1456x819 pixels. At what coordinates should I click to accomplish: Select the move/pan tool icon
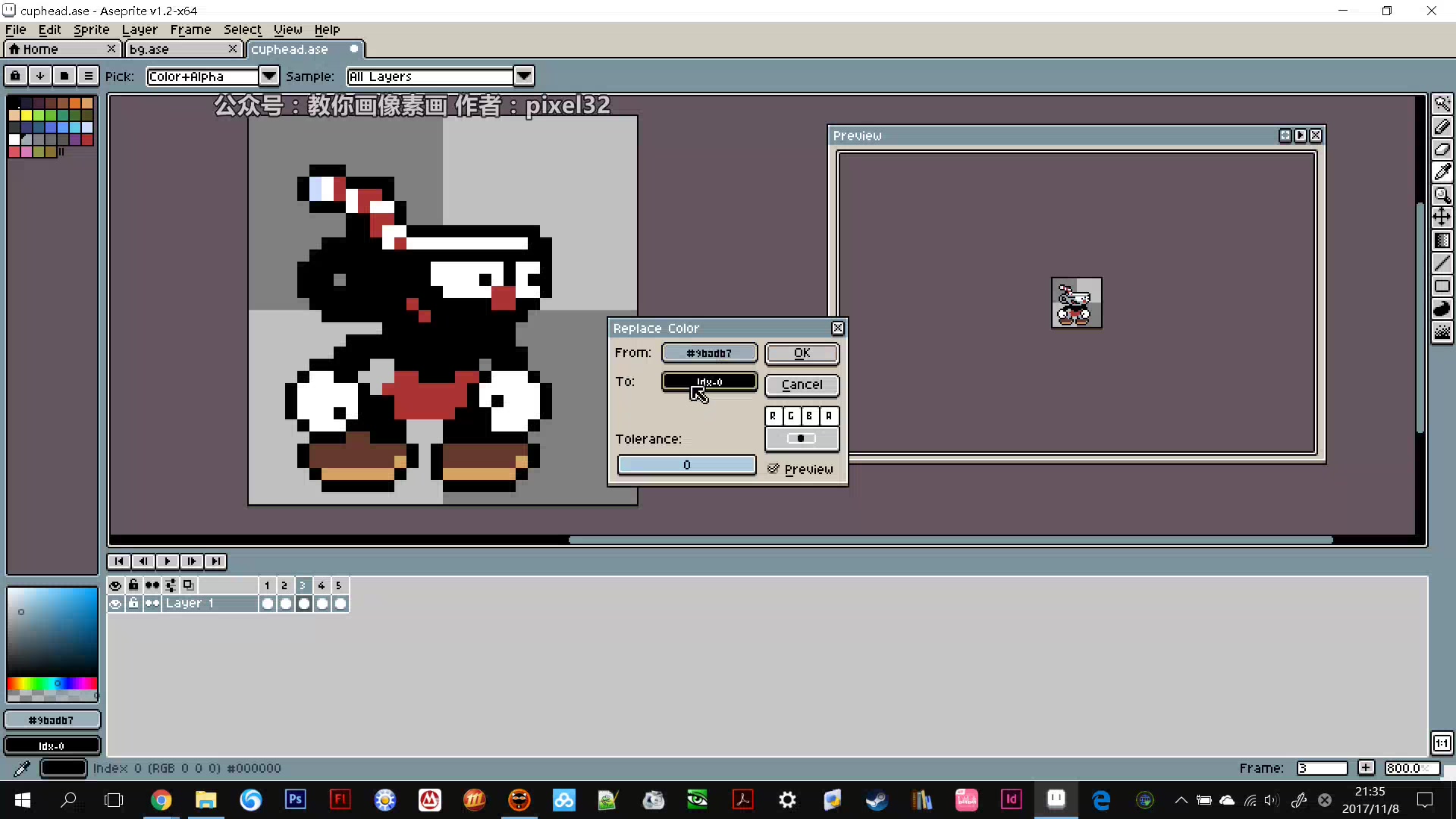point(1443,220)
